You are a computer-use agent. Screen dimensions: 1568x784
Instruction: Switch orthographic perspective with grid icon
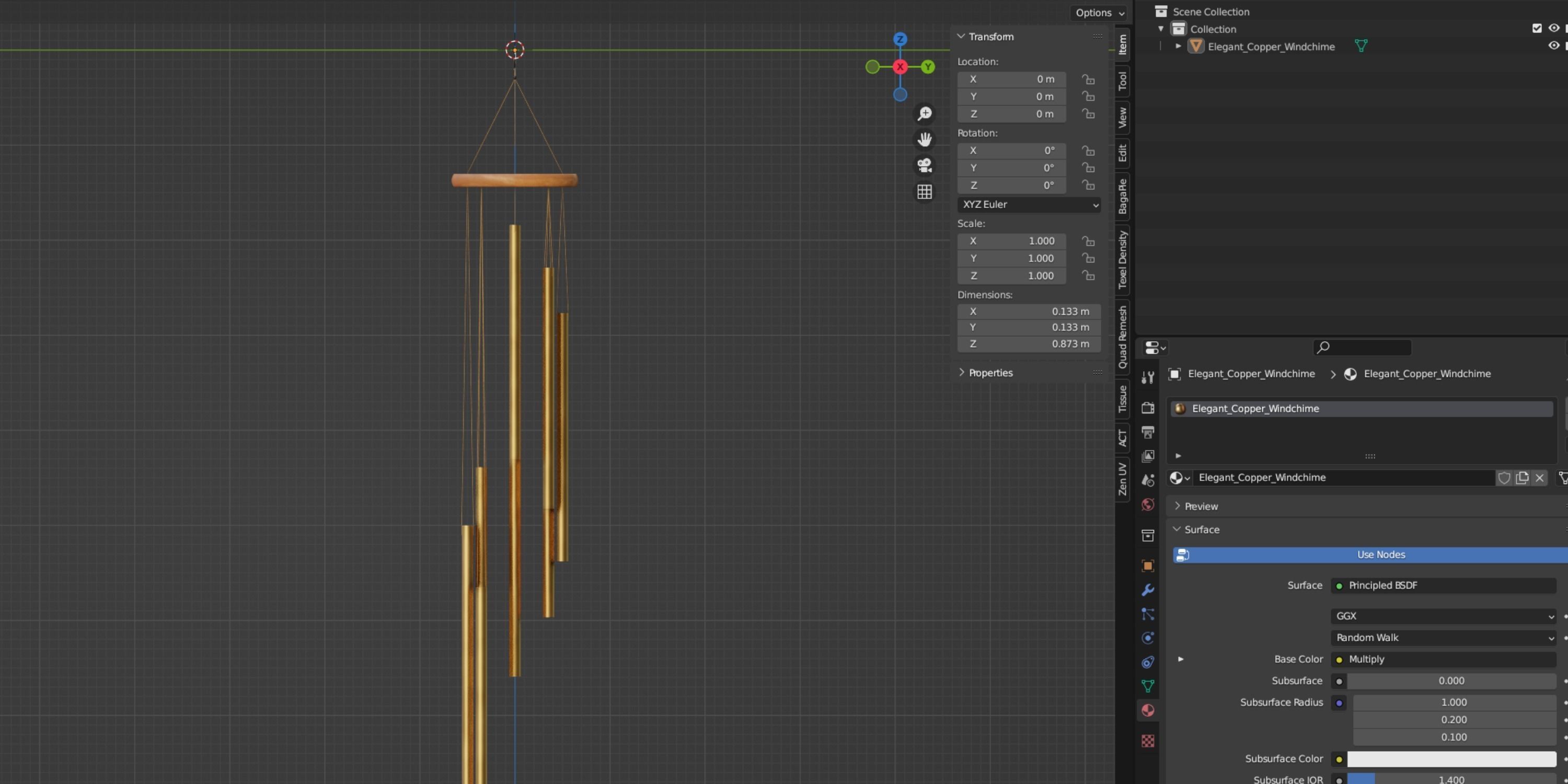point(925,192)
